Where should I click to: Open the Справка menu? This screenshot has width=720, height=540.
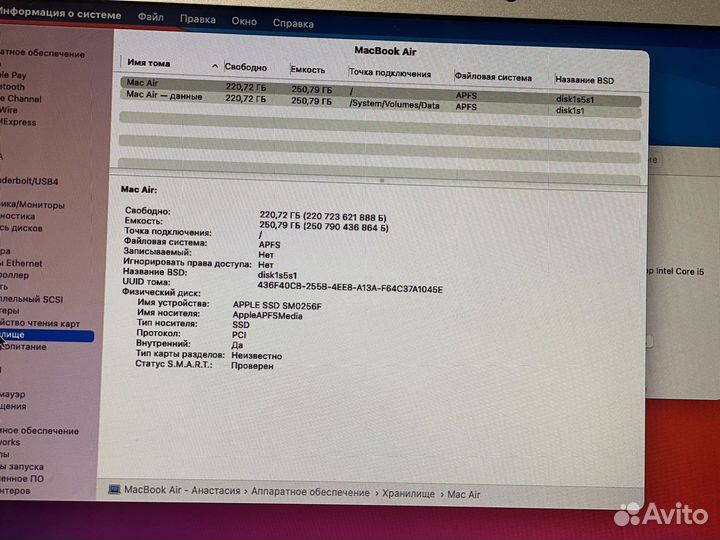pyautogui.click(x=293, y=23)
